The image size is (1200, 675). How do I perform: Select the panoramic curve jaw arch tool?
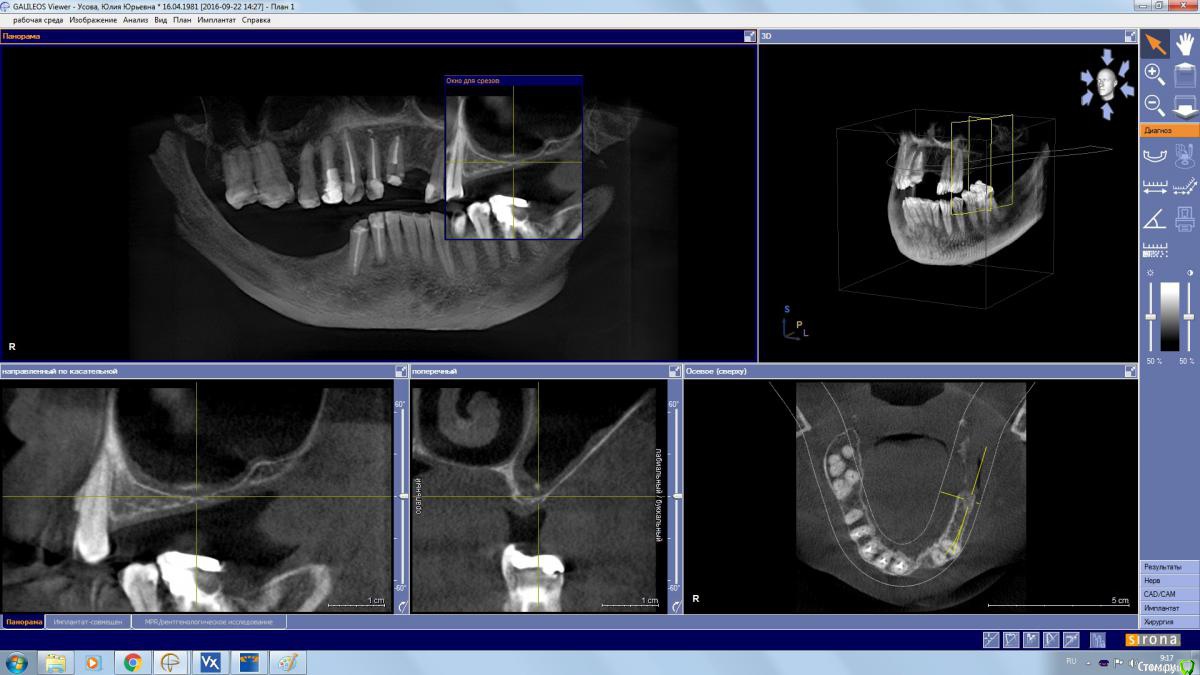(1154, 155)
